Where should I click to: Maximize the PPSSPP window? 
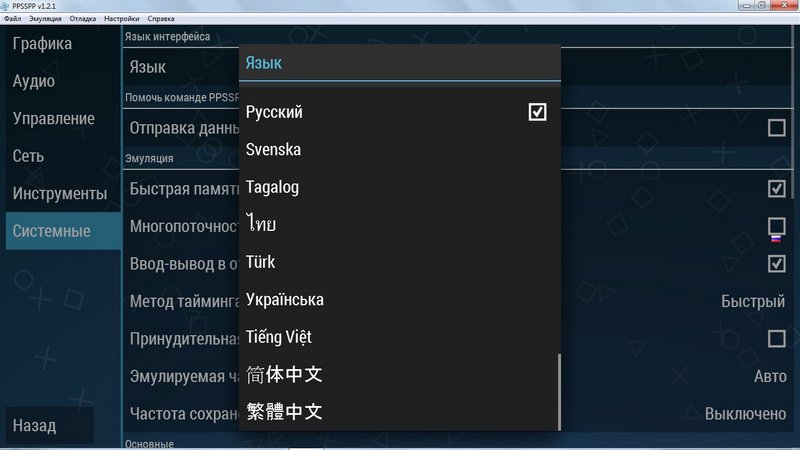[x=761, y=5]
